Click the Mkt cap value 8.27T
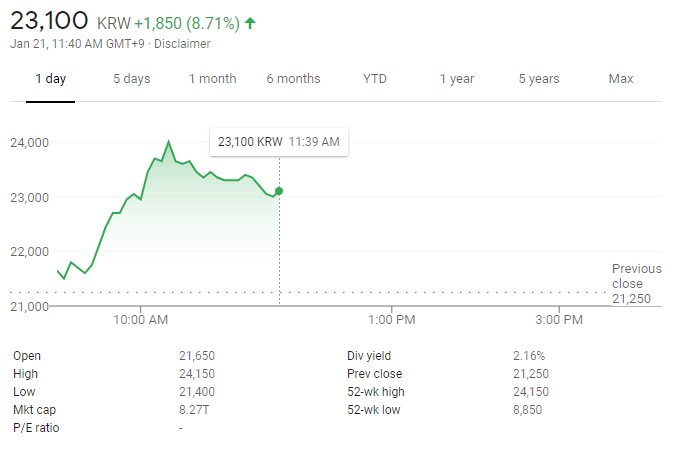This screenshot has width=695, height=449. 193,410
